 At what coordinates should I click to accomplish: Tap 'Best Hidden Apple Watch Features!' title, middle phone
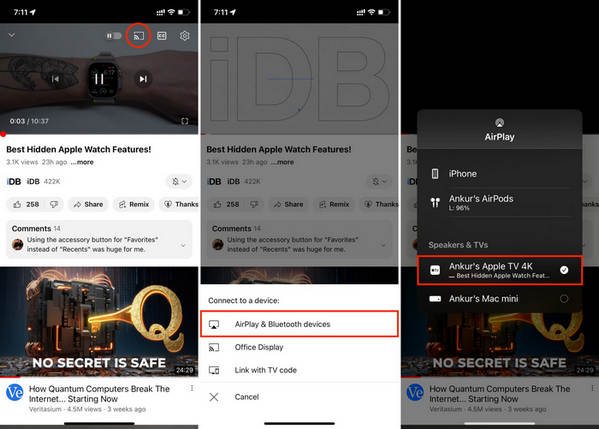pyautogui.click(x=279, y=149)
